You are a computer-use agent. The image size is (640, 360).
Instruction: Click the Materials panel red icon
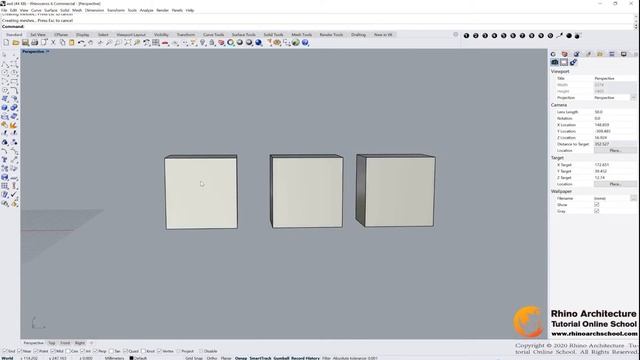tap(564, 54)
